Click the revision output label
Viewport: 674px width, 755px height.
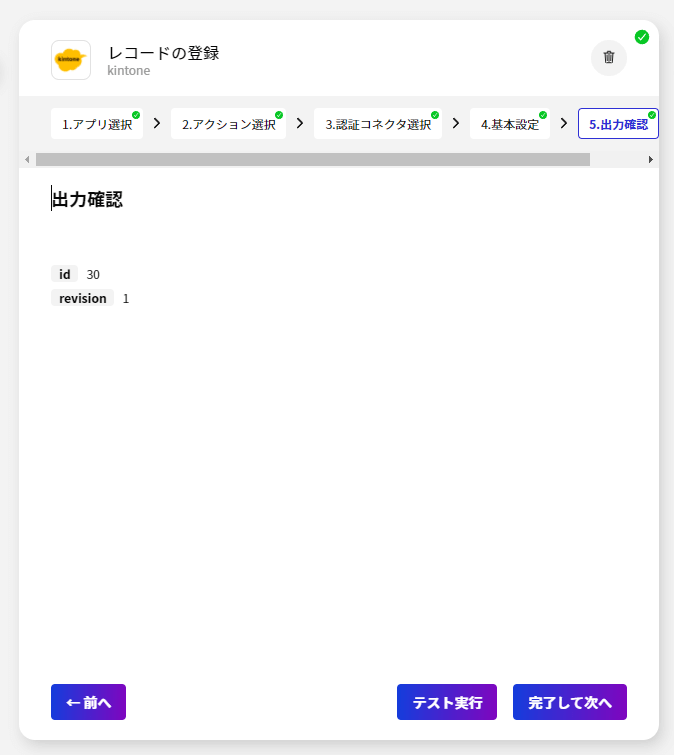pos(82,298)
